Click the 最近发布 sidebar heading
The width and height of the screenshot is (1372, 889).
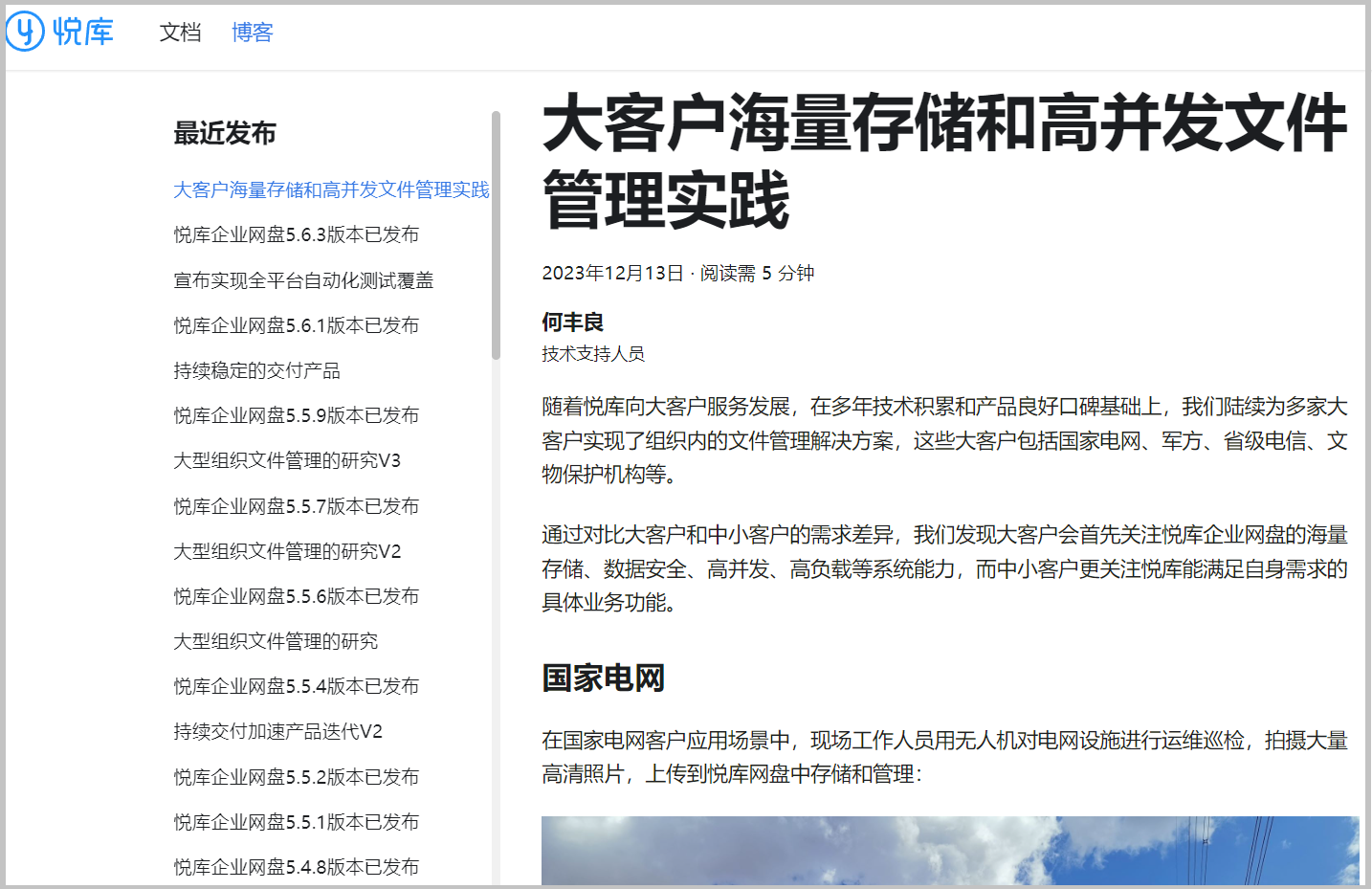pos(225,133)
